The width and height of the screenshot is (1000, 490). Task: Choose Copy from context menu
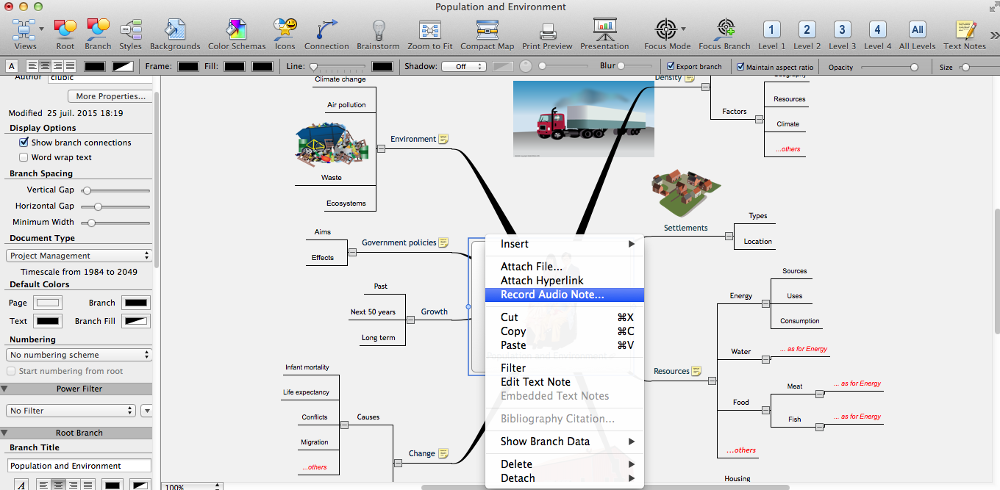[564, 331]
